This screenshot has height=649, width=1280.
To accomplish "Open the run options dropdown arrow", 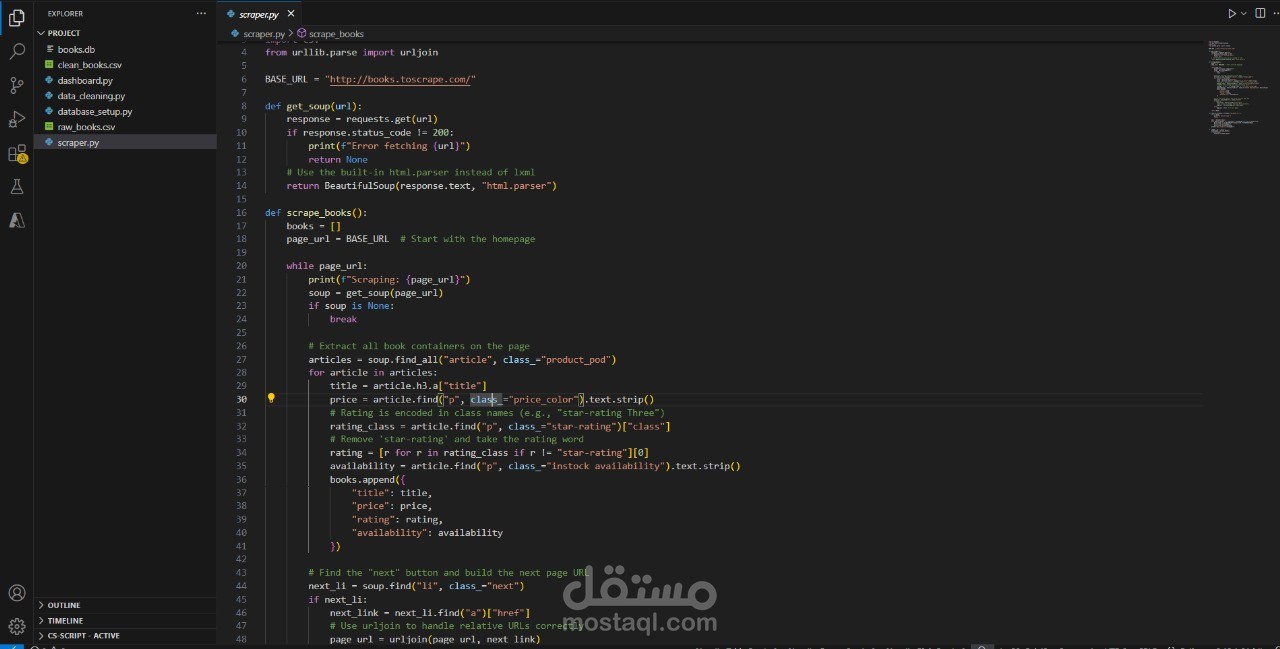I will coord(1244,14).
